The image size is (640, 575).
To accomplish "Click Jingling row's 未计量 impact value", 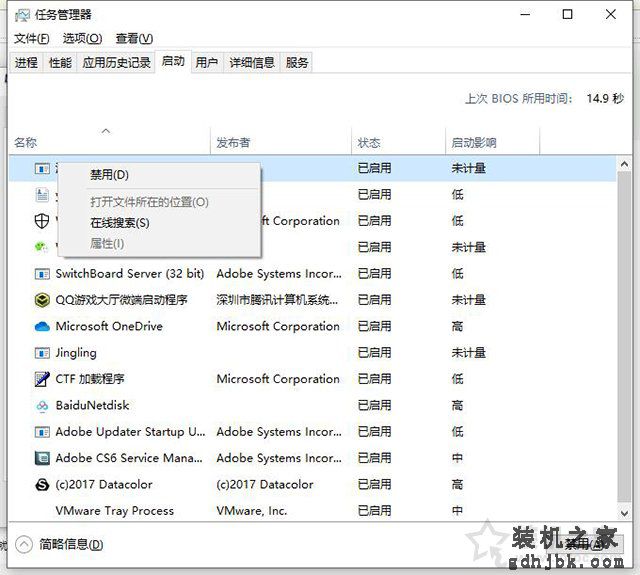I will click(469, 353).
